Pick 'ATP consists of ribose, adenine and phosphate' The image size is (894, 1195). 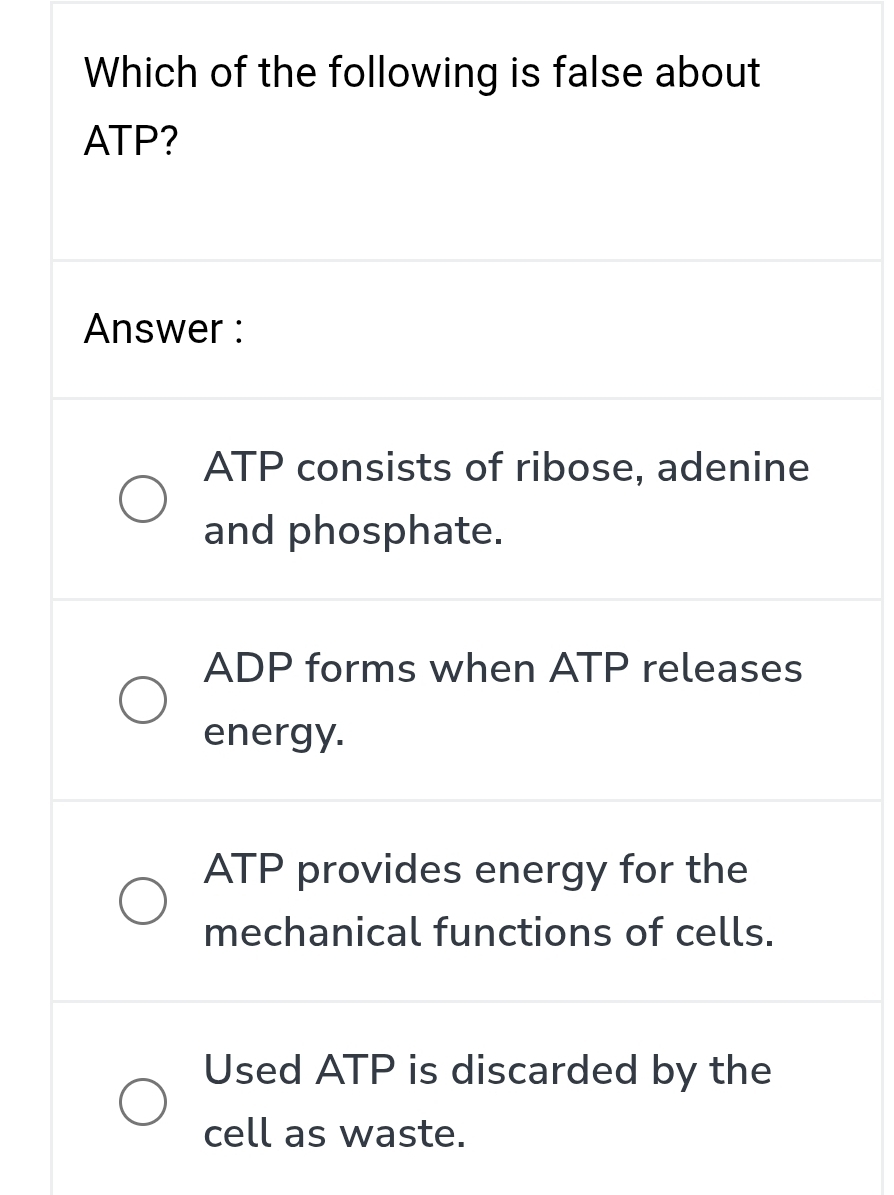(507, 499)
